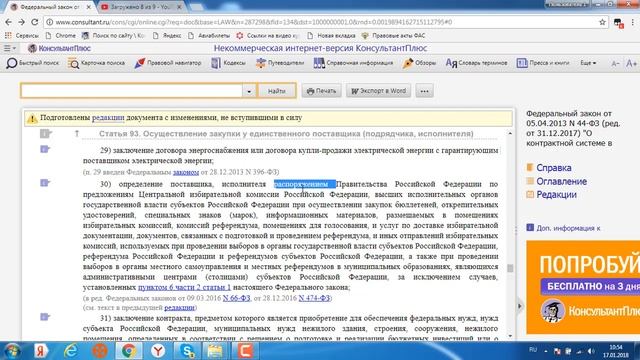
Task: Open N 474-ФЗ link
Action: coord(314,298)
